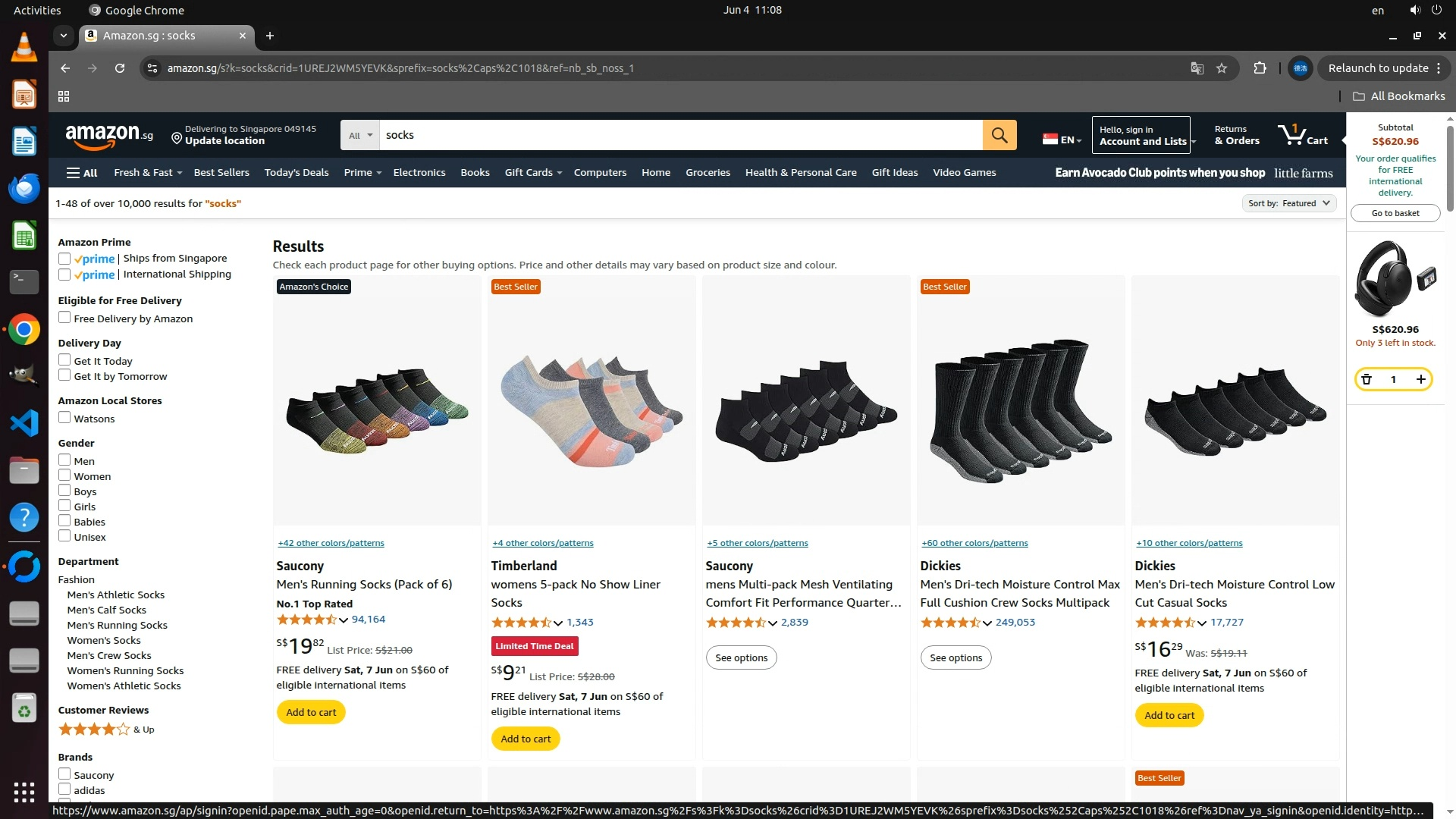
Task: Add Saucony running socks to cart
Action: click(x=311, y=713)
